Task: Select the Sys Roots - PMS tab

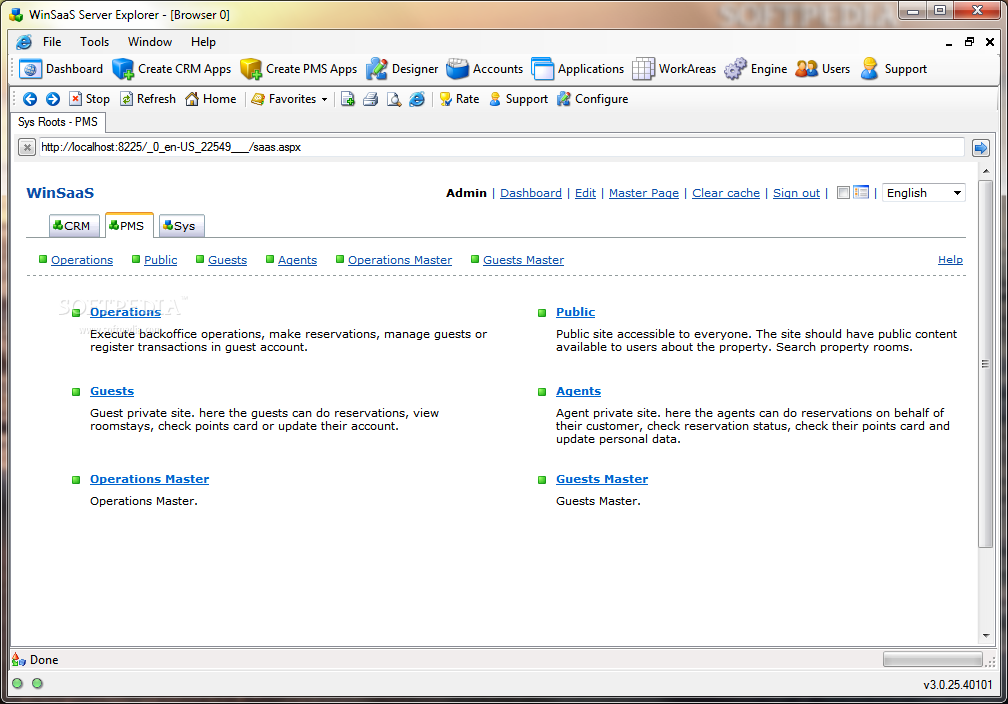Action: coord(58,122)
